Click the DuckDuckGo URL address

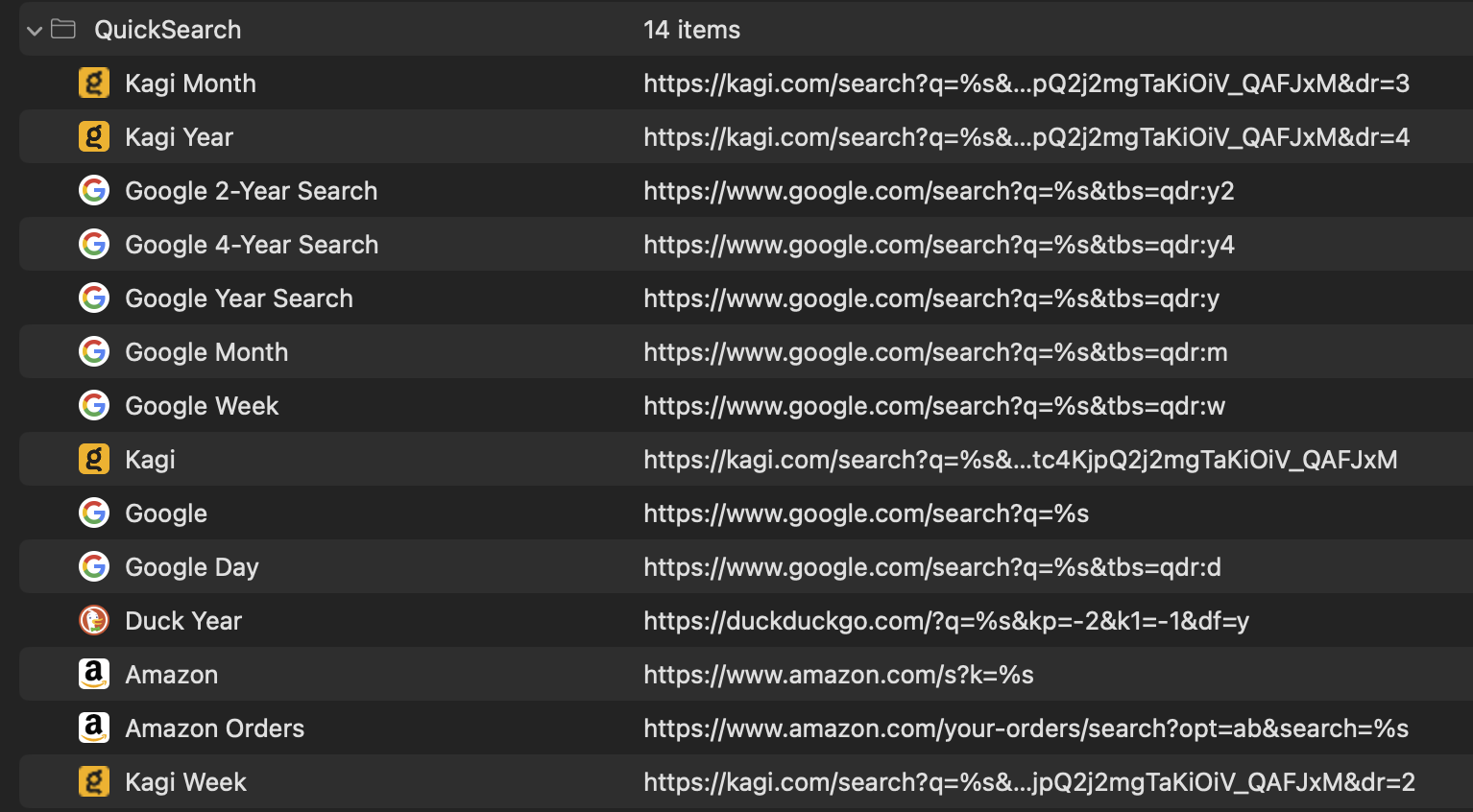click(946, 621)
